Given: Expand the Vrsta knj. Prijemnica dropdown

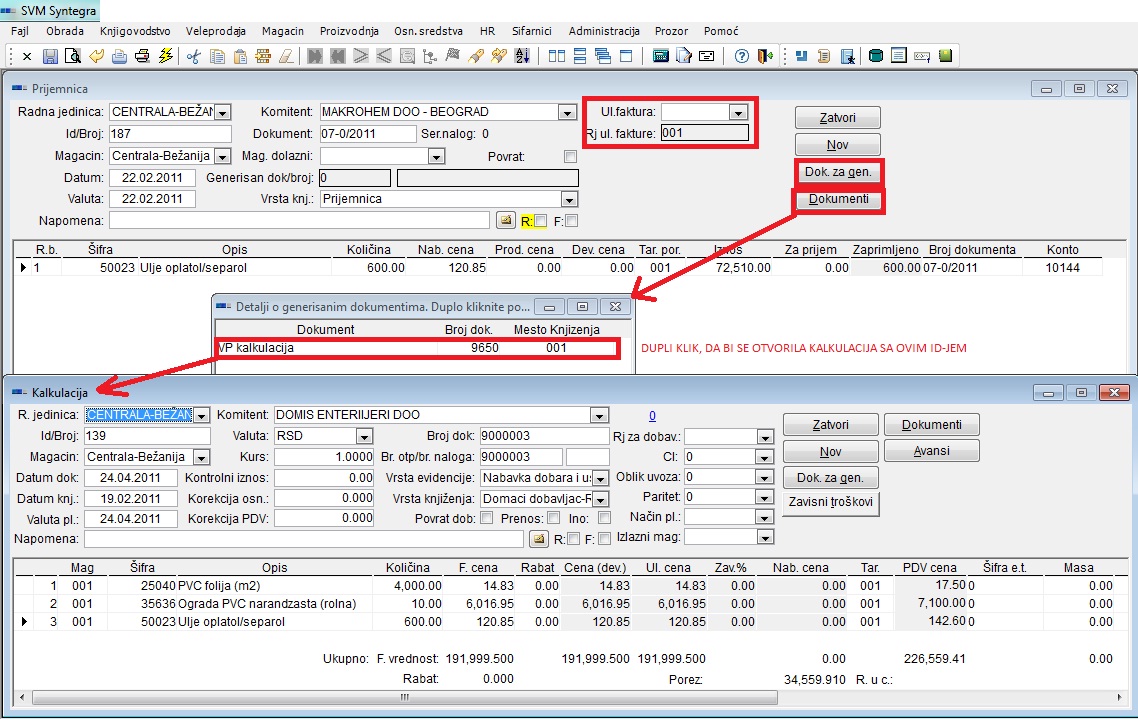Looking at the screenshot, I should (x=569, y=199).
